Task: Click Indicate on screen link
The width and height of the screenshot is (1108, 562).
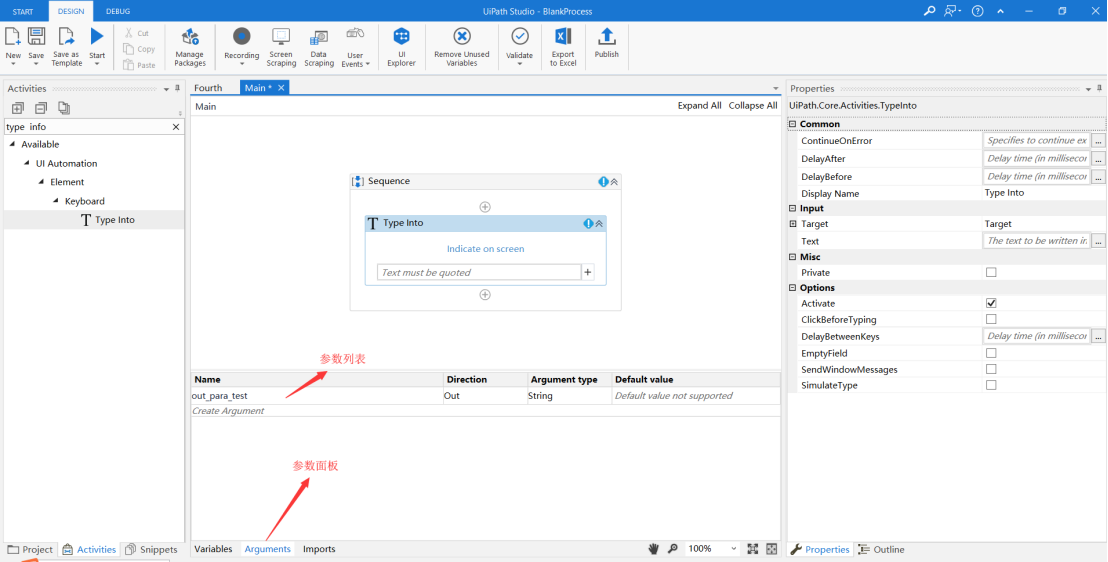Action: click(485, 249)
